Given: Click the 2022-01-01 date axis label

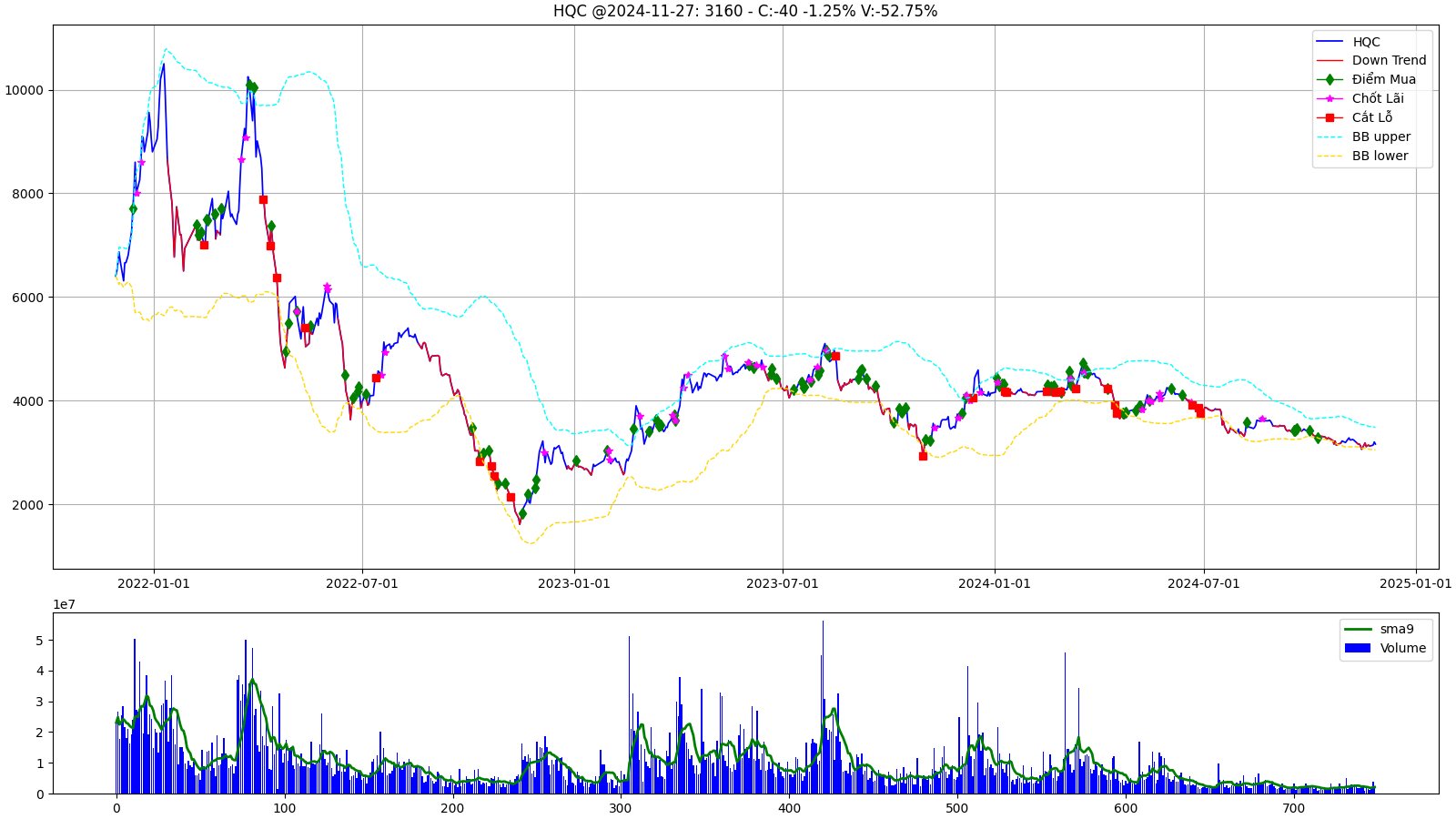Looking at the screenshot, I should pyautogui.click(x=154, y=583).
